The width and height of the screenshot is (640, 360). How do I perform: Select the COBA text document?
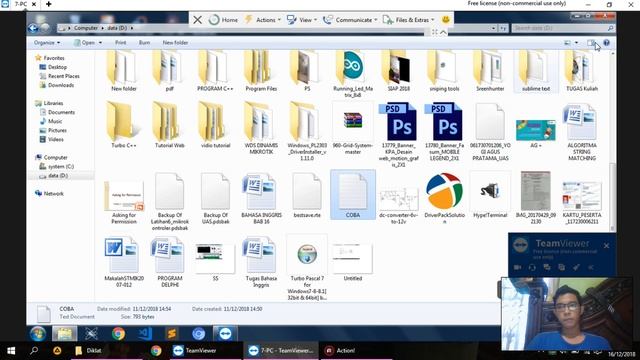353,195
